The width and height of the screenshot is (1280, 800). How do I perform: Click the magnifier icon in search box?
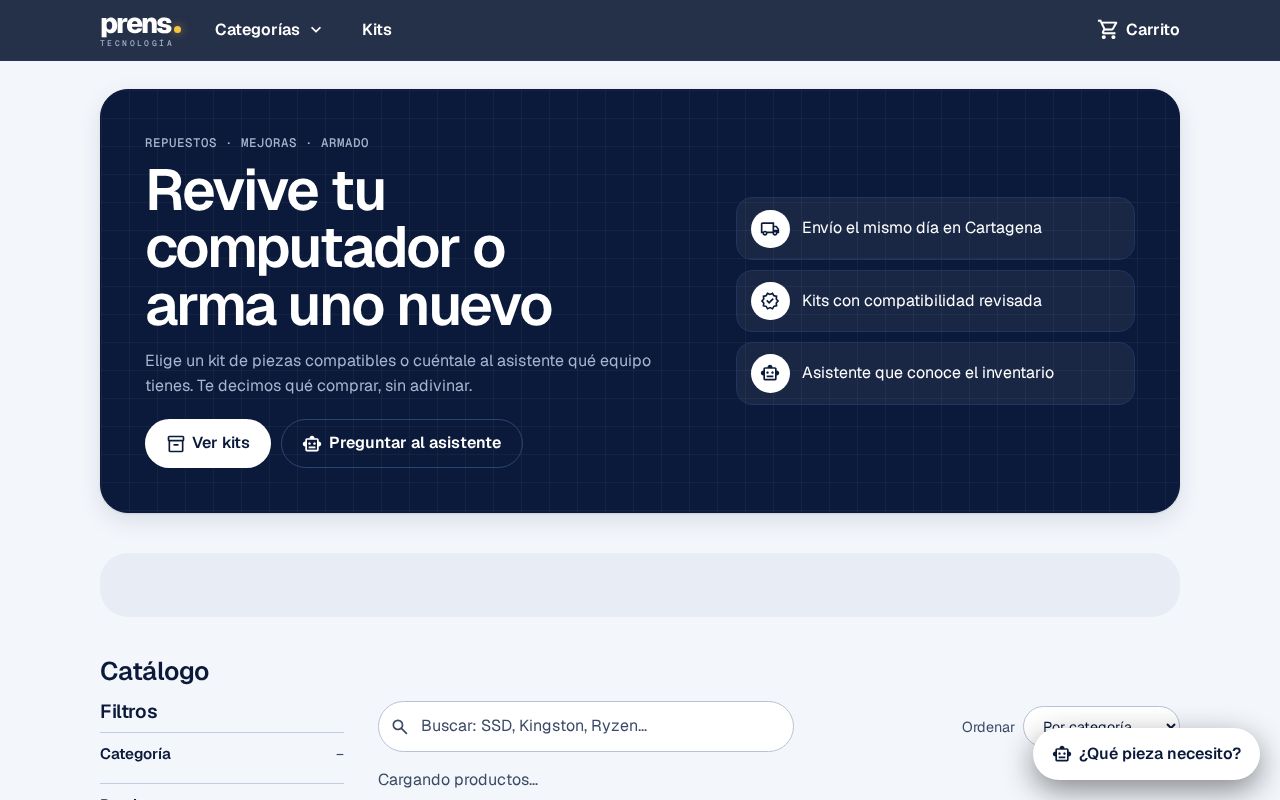coord(400,727)
